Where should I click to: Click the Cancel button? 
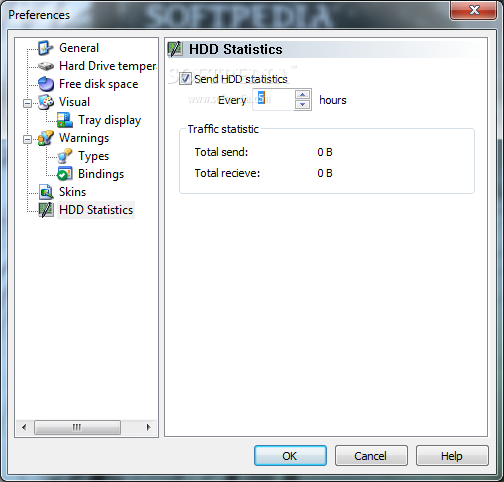point(371,456)
